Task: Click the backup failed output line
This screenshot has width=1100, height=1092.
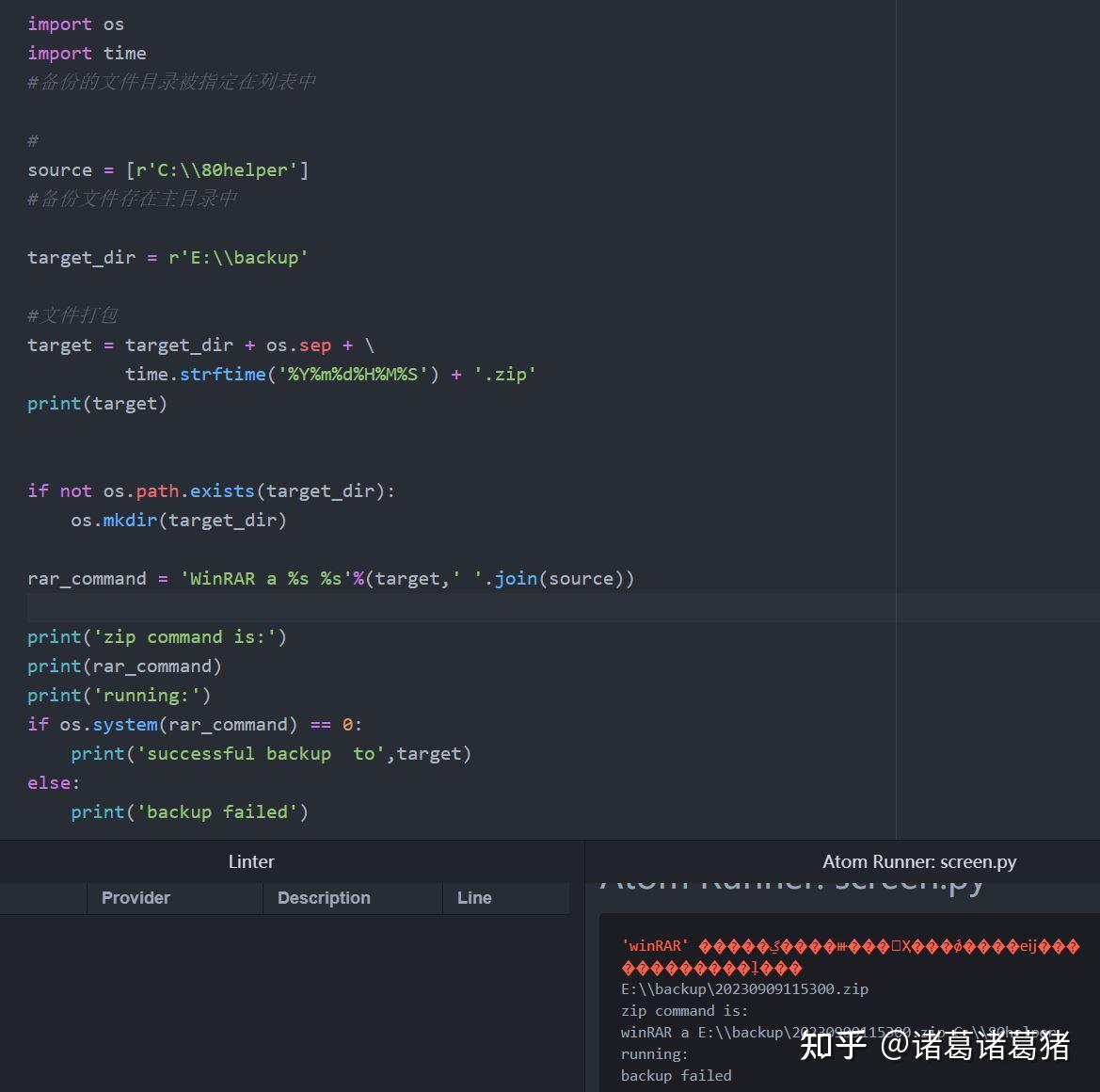Action: (x=677, y=1075)
